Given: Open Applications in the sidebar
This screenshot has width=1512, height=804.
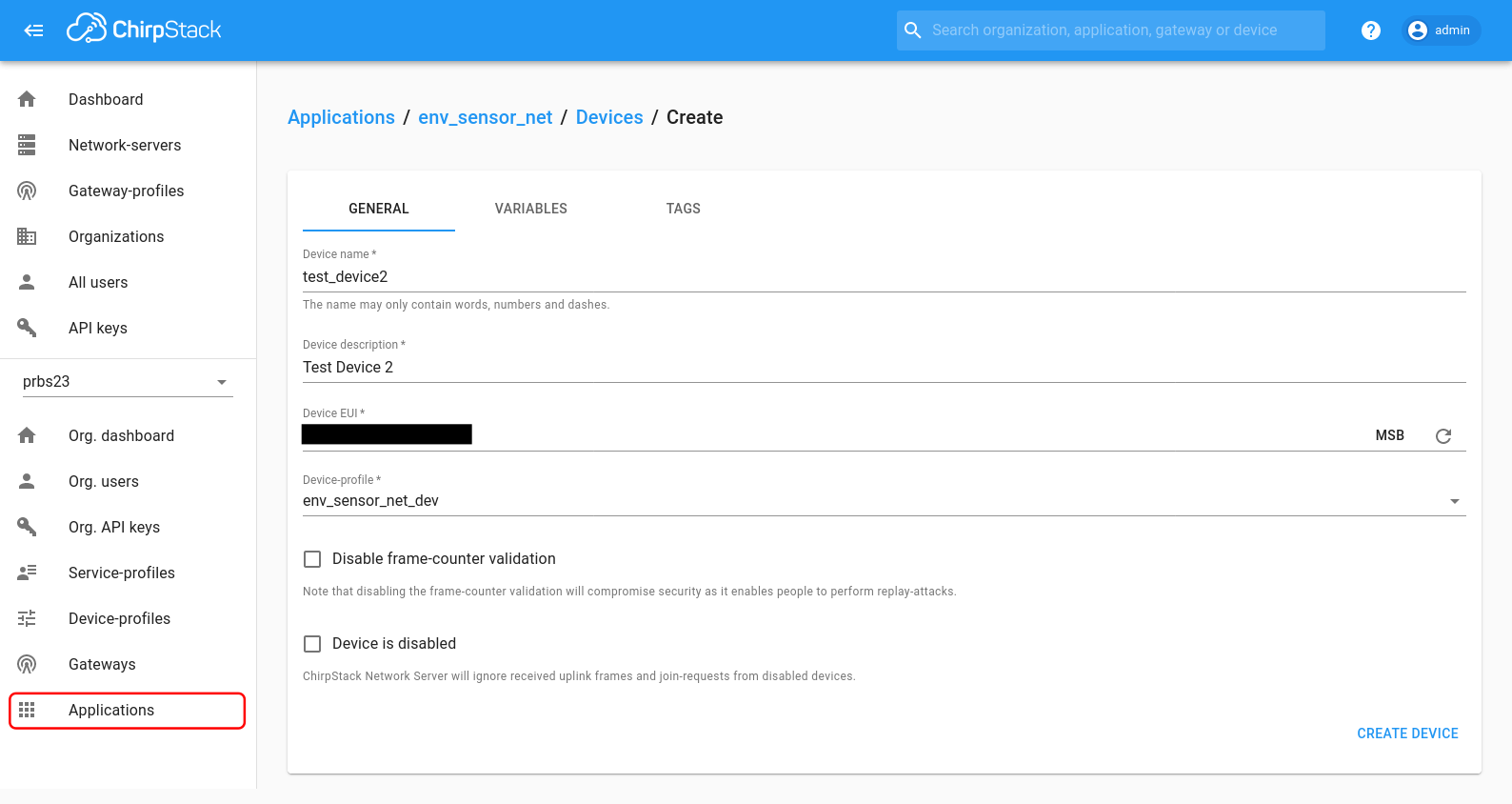Looking at the screenshot, I should [128, 710].
